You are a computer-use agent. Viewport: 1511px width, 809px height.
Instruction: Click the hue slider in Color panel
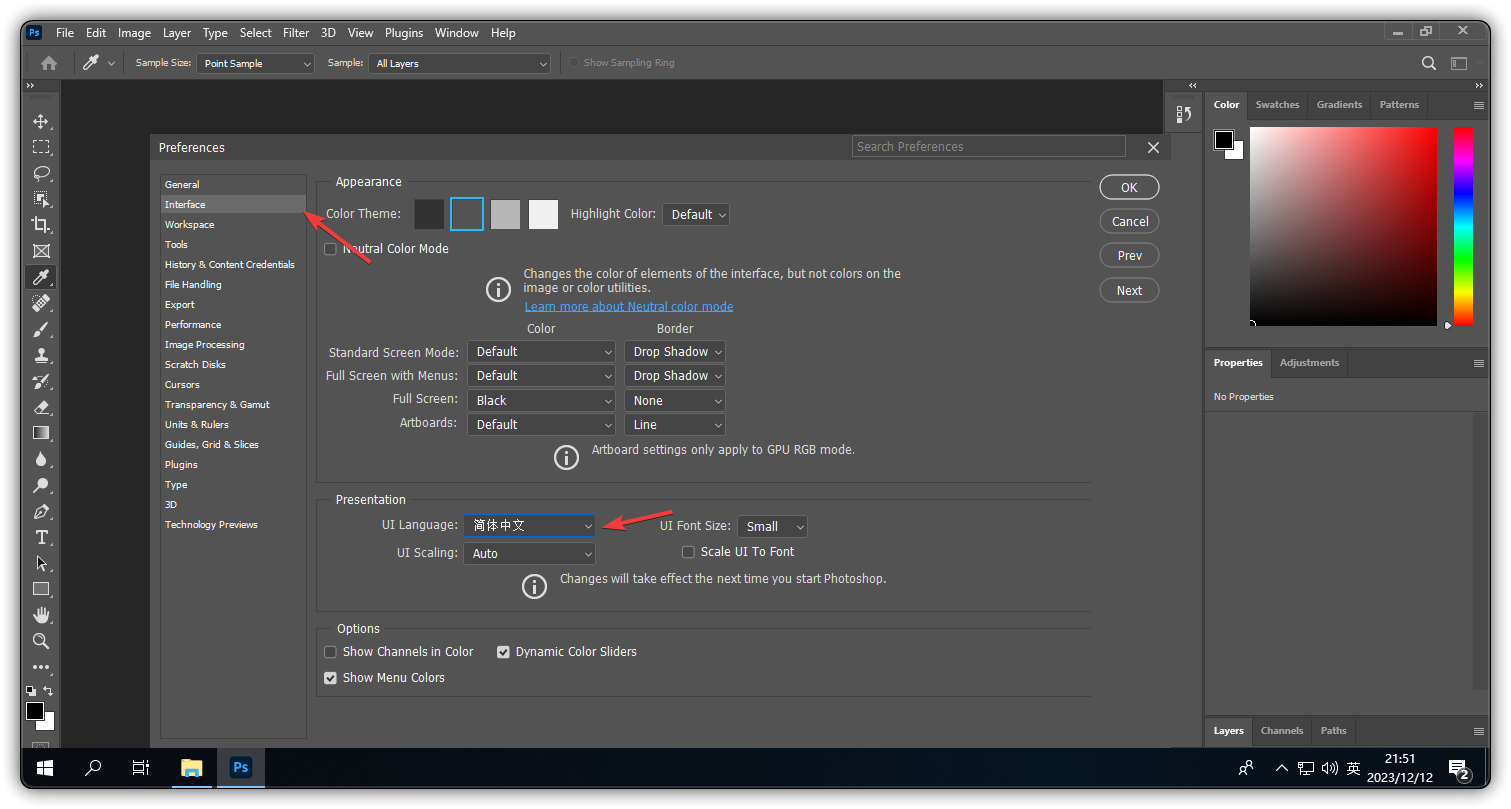(1463, 226)
